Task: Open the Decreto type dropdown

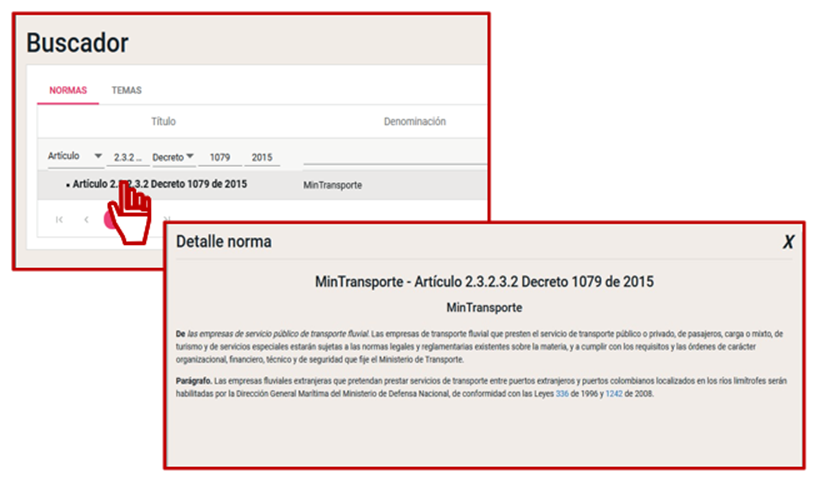Action: (x=173, y=157)
